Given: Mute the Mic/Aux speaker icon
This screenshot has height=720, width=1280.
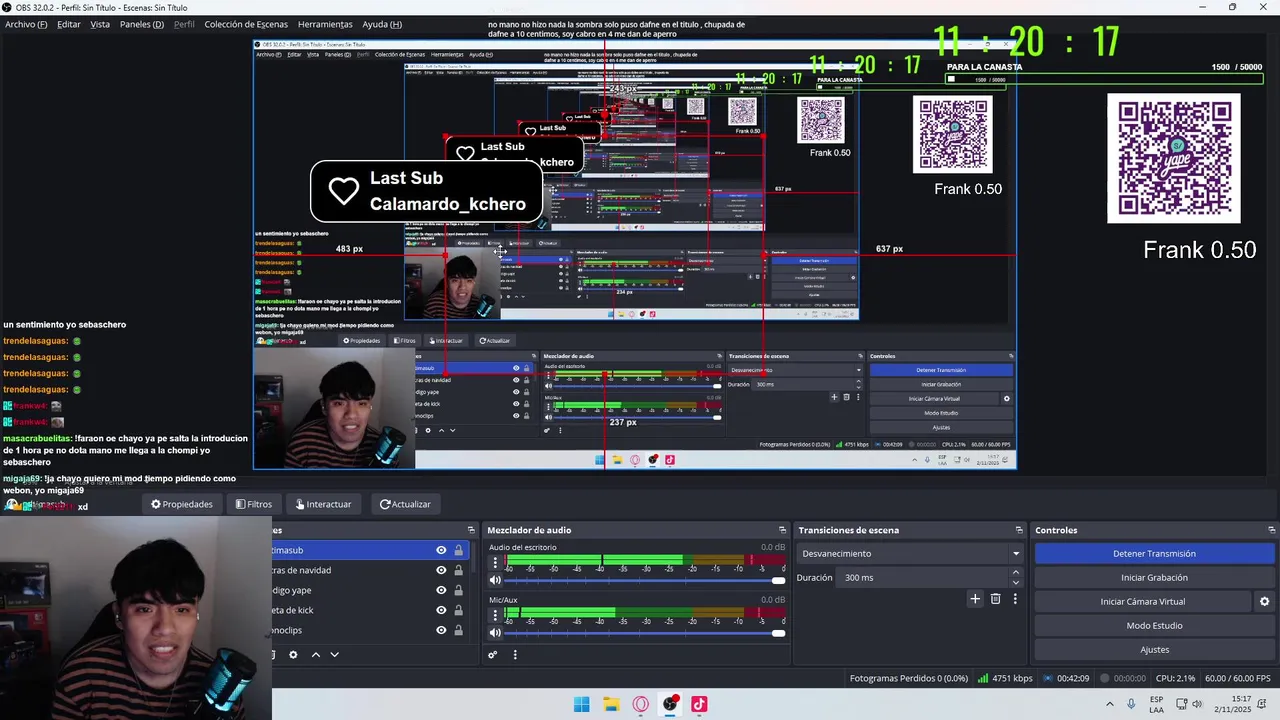Looking at the screenshot, I should [x=495, y=633].
